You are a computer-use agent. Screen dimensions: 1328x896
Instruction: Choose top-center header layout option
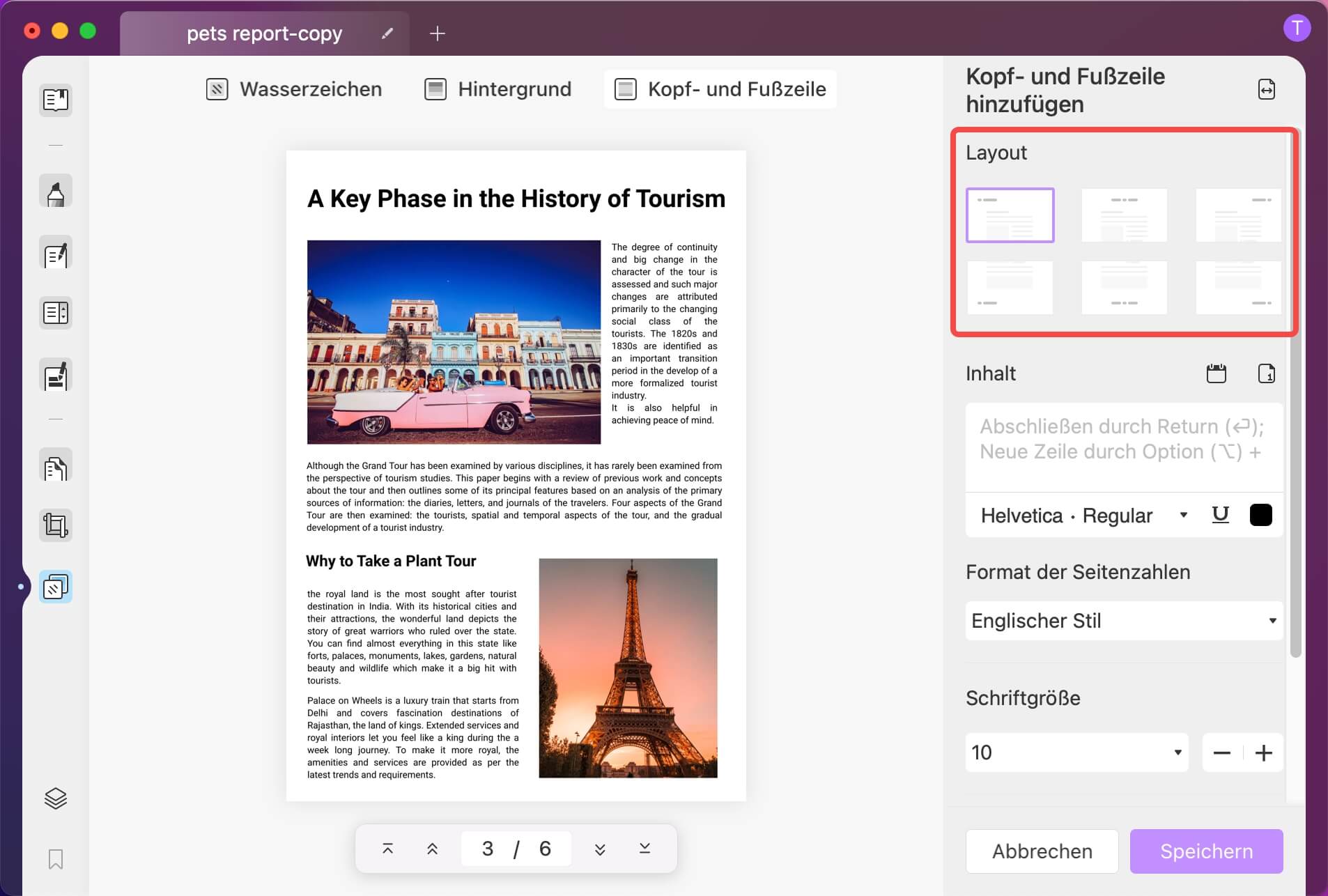[x=1124, y=215]
